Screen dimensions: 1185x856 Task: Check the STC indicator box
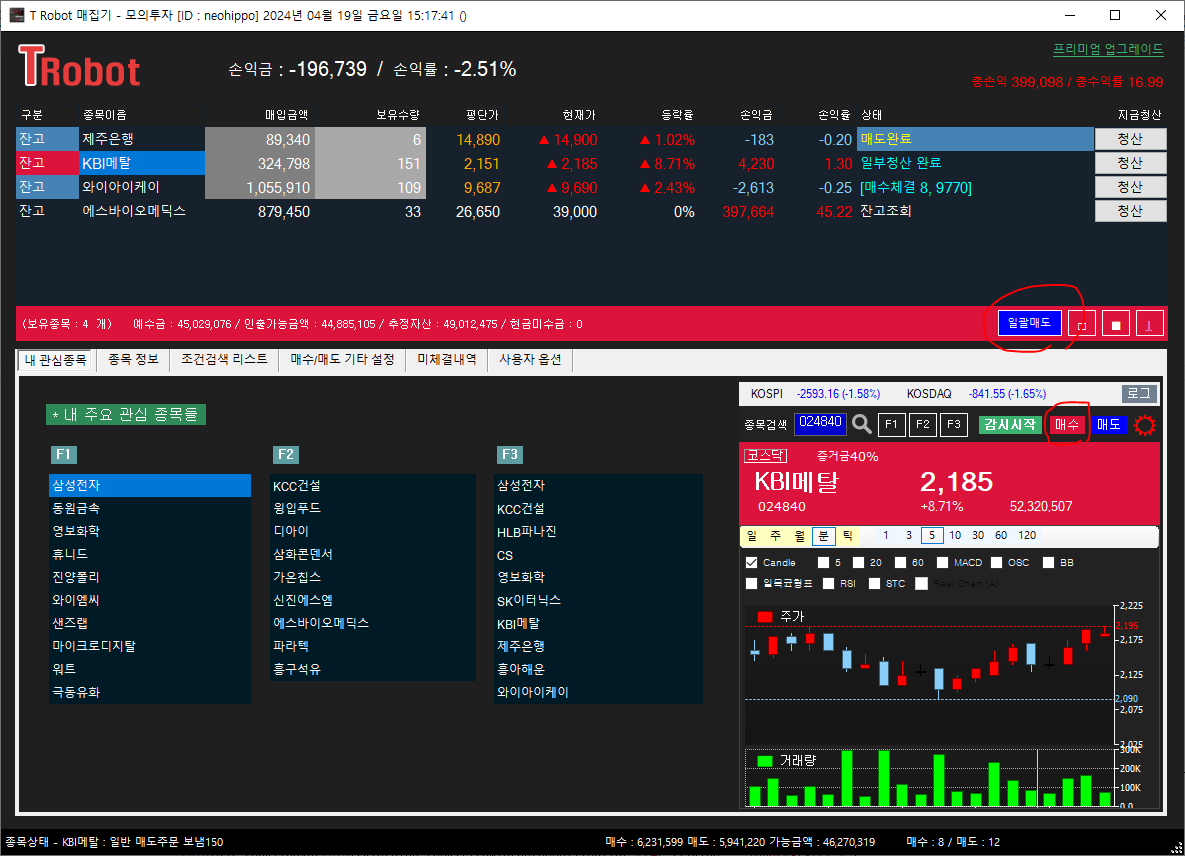(874, 583)
